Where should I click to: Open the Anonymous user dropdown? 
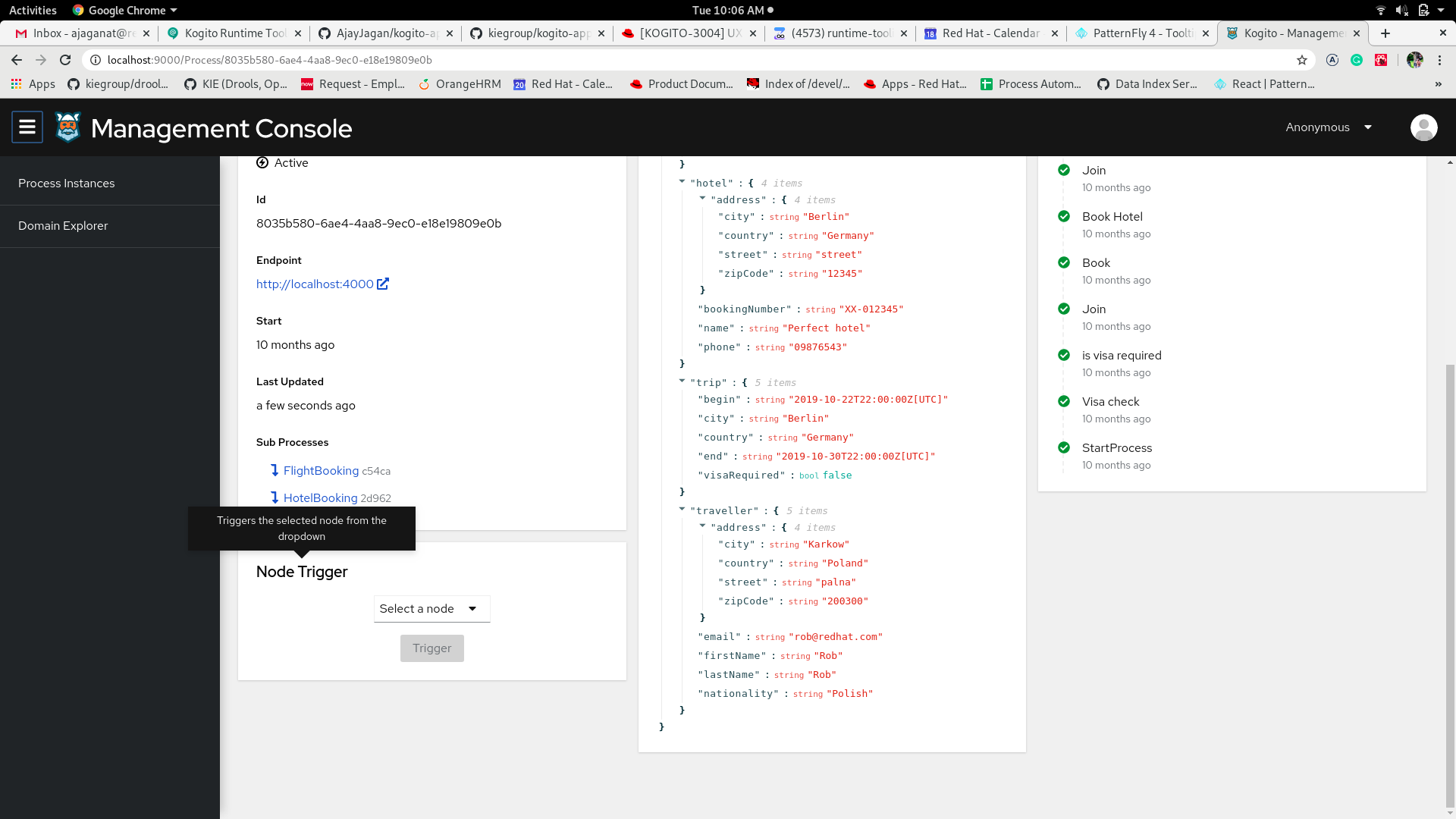coord(1329,127)
